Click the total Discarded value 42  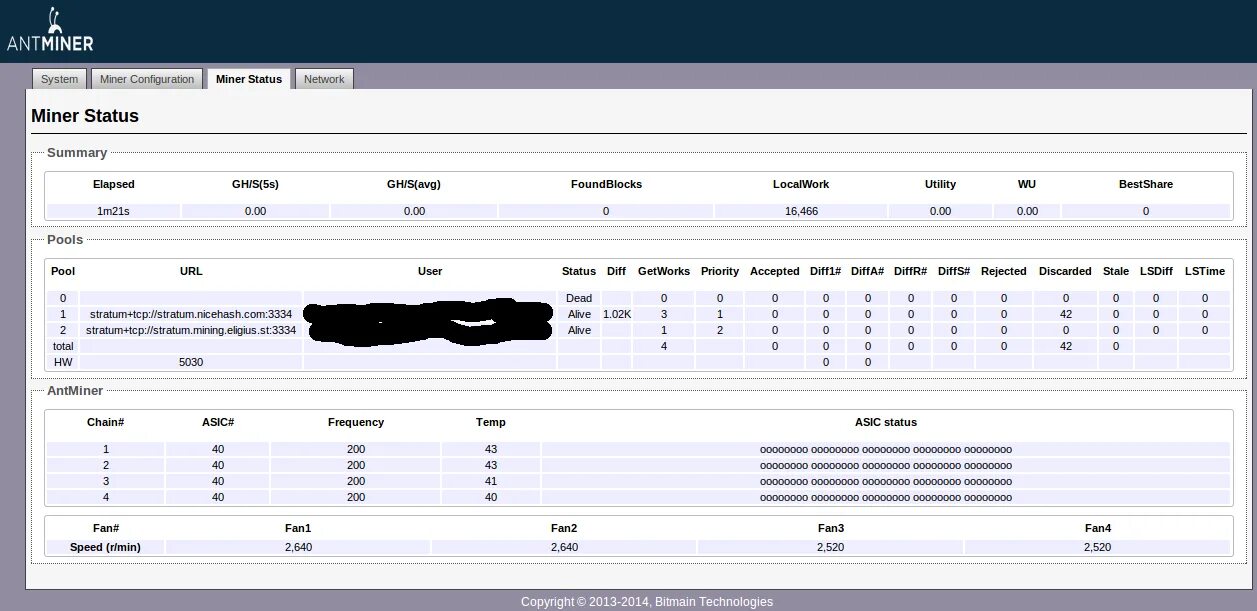[1066, 346]
